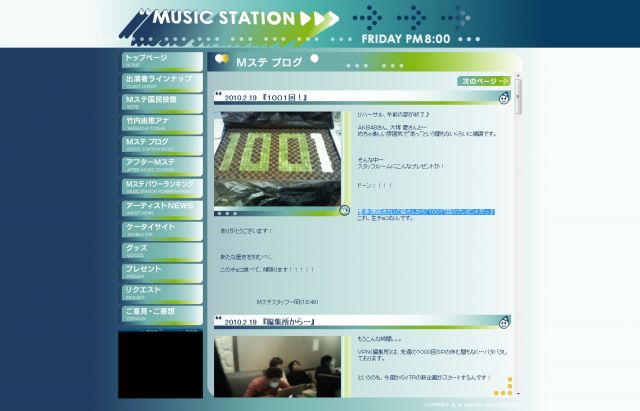Open Mステ国民投票 vote menu item
Screen dimensions: 640x411
[x=162, y=103]
